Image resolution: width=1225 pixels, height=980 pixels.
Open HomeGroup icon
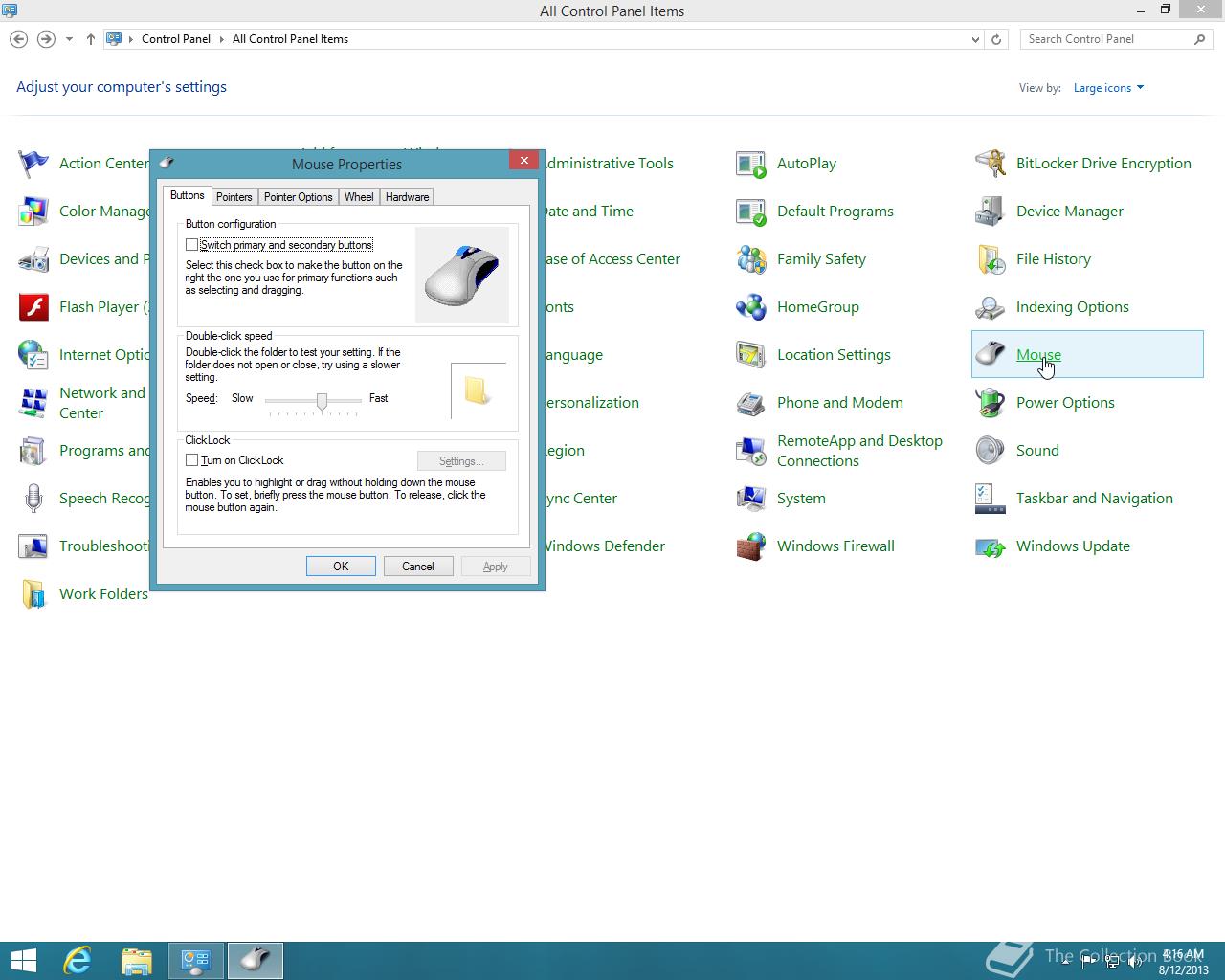click(x=751, y=307)
